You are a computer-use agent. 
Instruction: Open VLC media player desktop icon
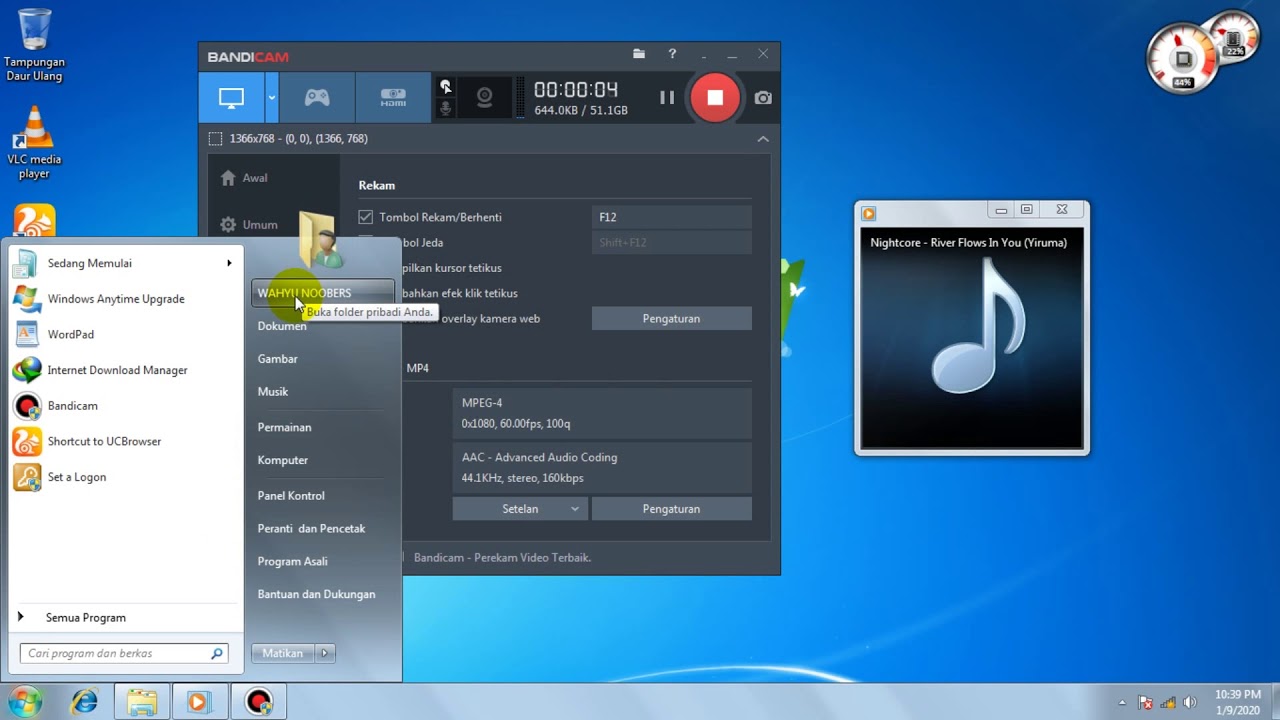point(34,141)
